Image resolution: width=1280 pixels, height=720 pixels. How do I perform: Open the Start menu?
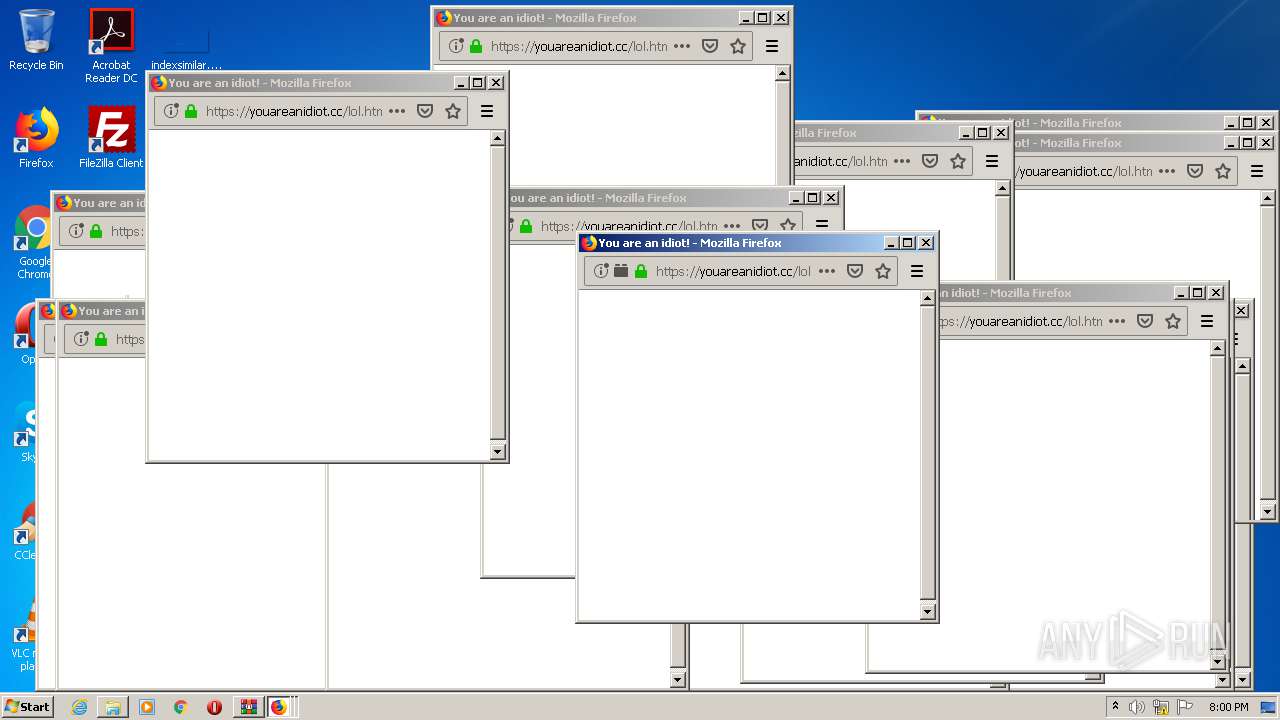point(27,706)
